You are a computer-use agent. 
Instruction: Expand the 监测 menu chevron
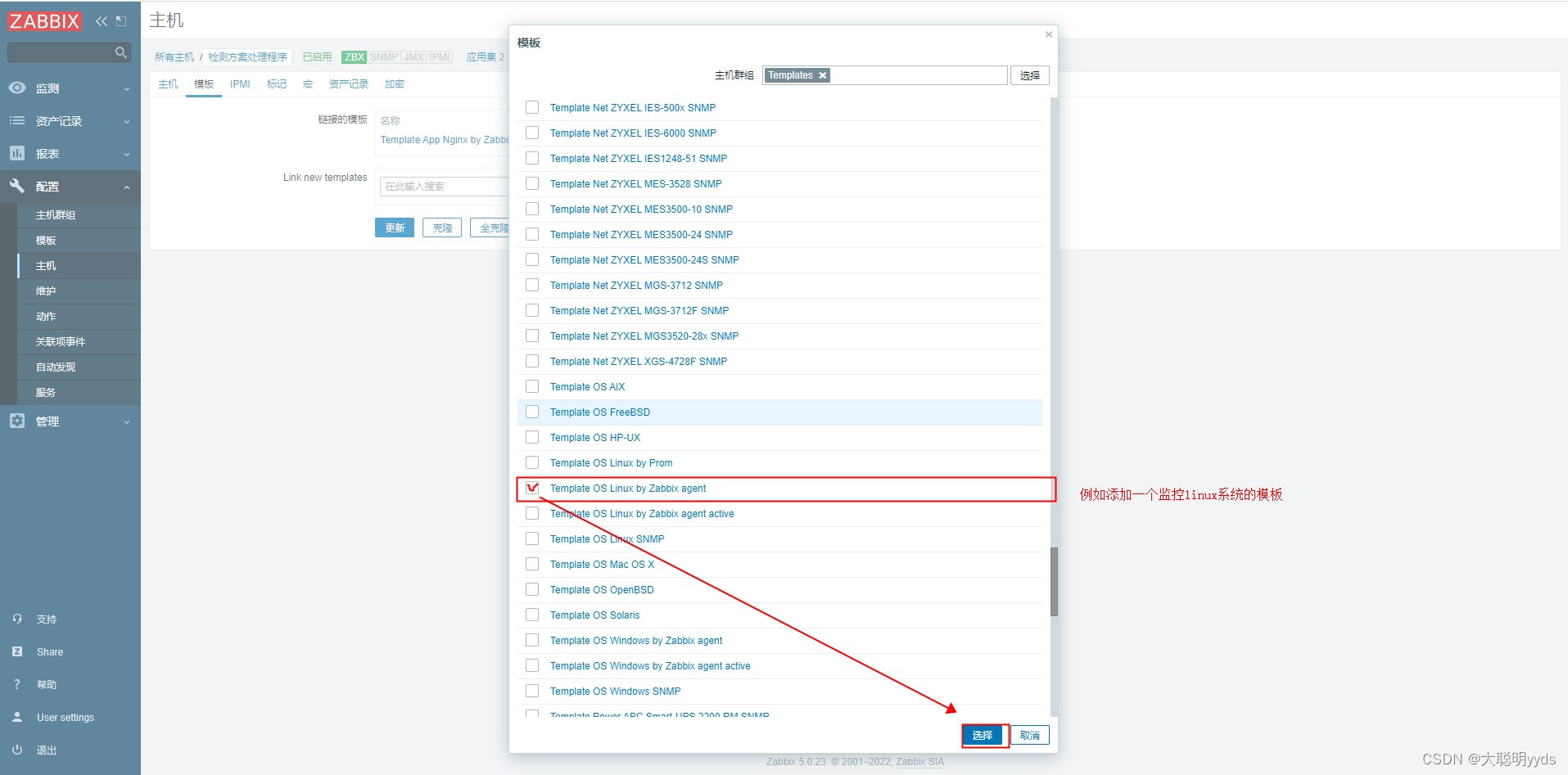127,88
